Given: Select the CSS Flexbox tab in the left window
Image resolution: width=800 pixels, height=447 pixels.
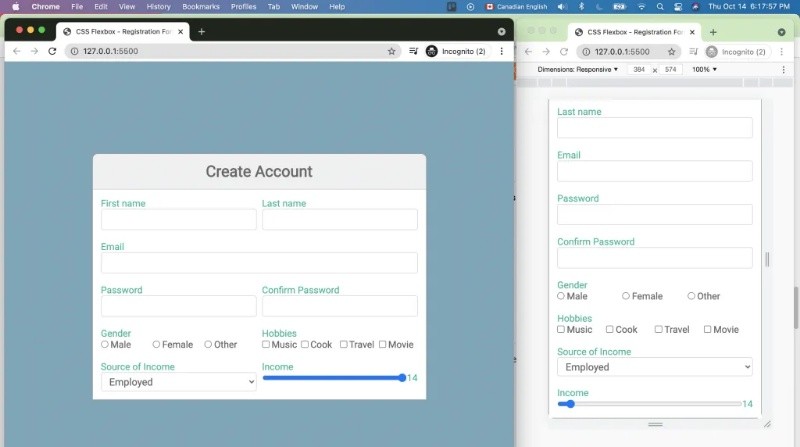Looking at the screenshot, I should tap(122, 32).
